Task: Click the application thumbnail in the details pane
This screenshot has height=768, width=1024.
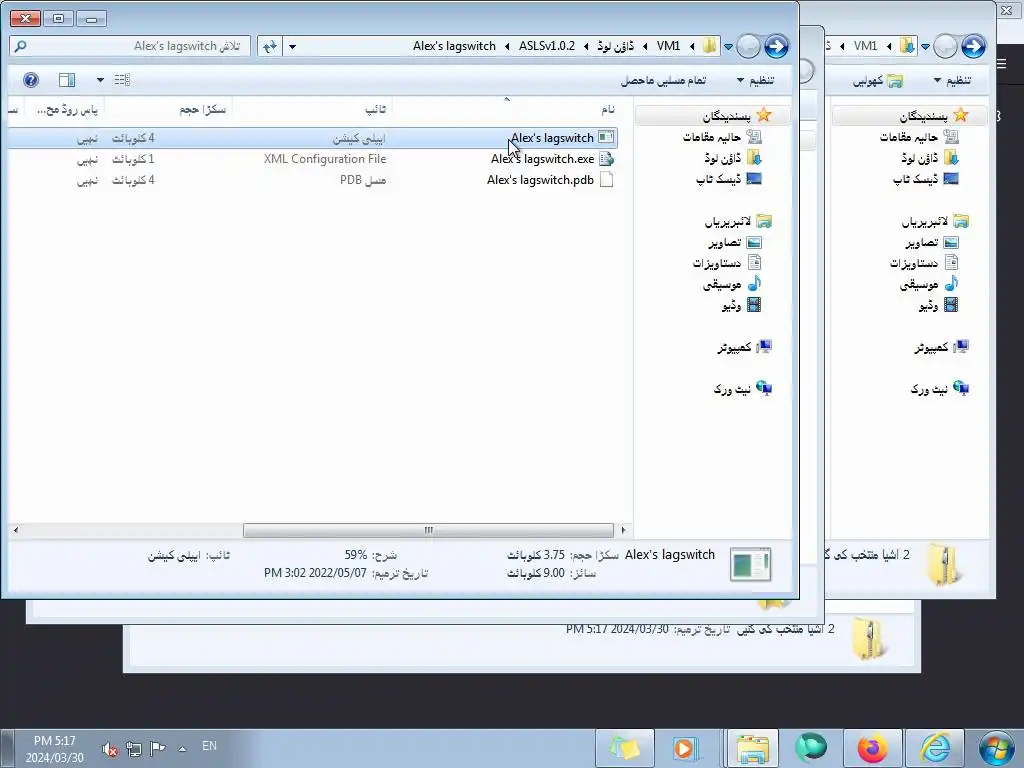Action: (x=750, y=564)
